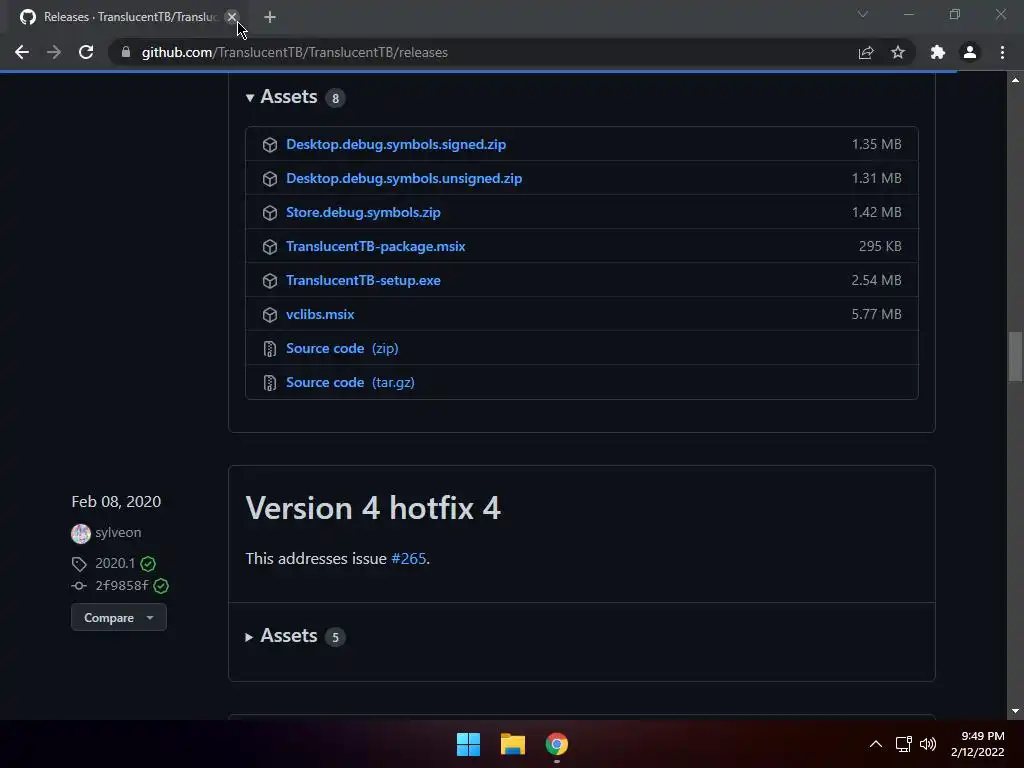1024x768 pixels.
Task: Open File Explorer from the taskbar
Action: click(513, 744)
